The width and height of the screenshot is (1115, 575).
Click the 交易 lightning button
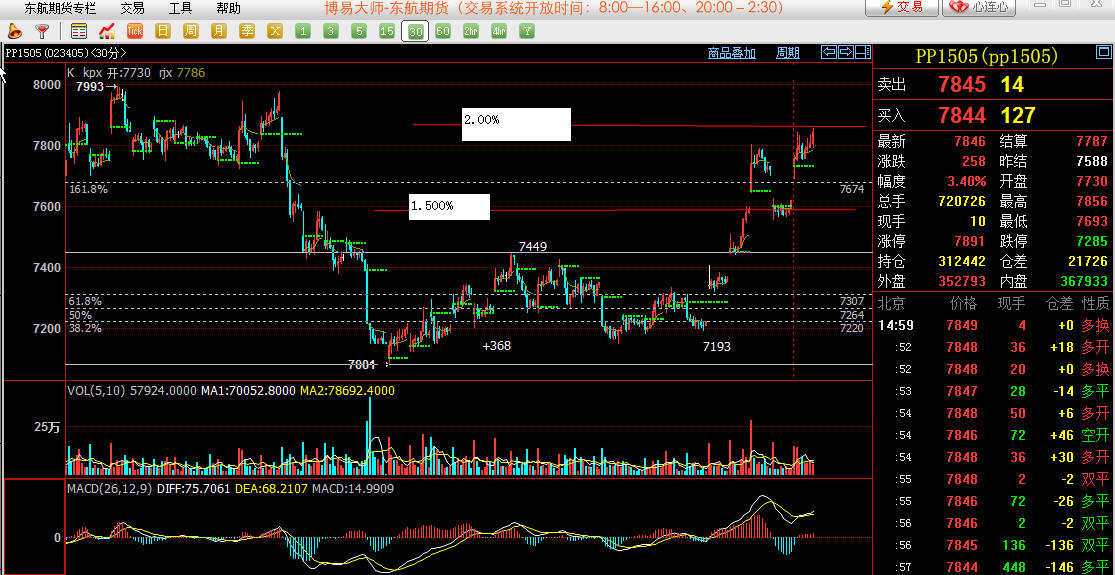tap(901, 7)
